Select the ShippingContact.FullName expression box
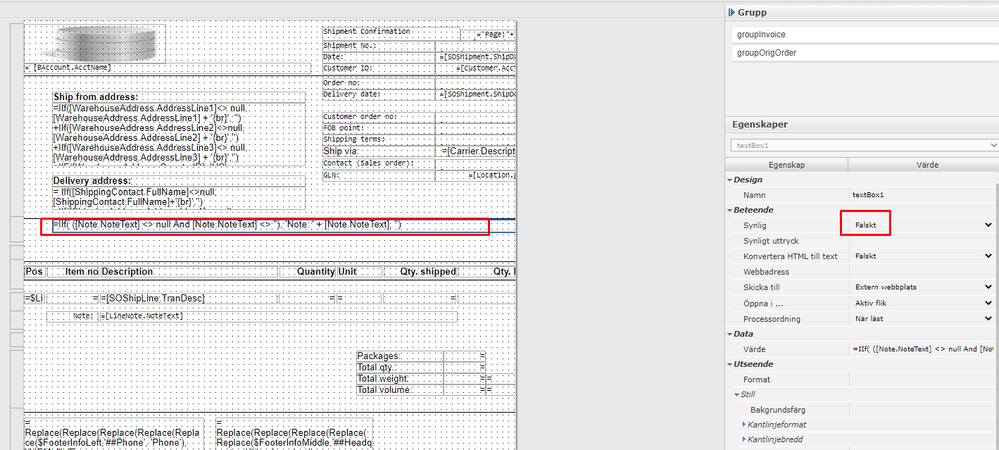Screen dimensions: 999x450 179,198
